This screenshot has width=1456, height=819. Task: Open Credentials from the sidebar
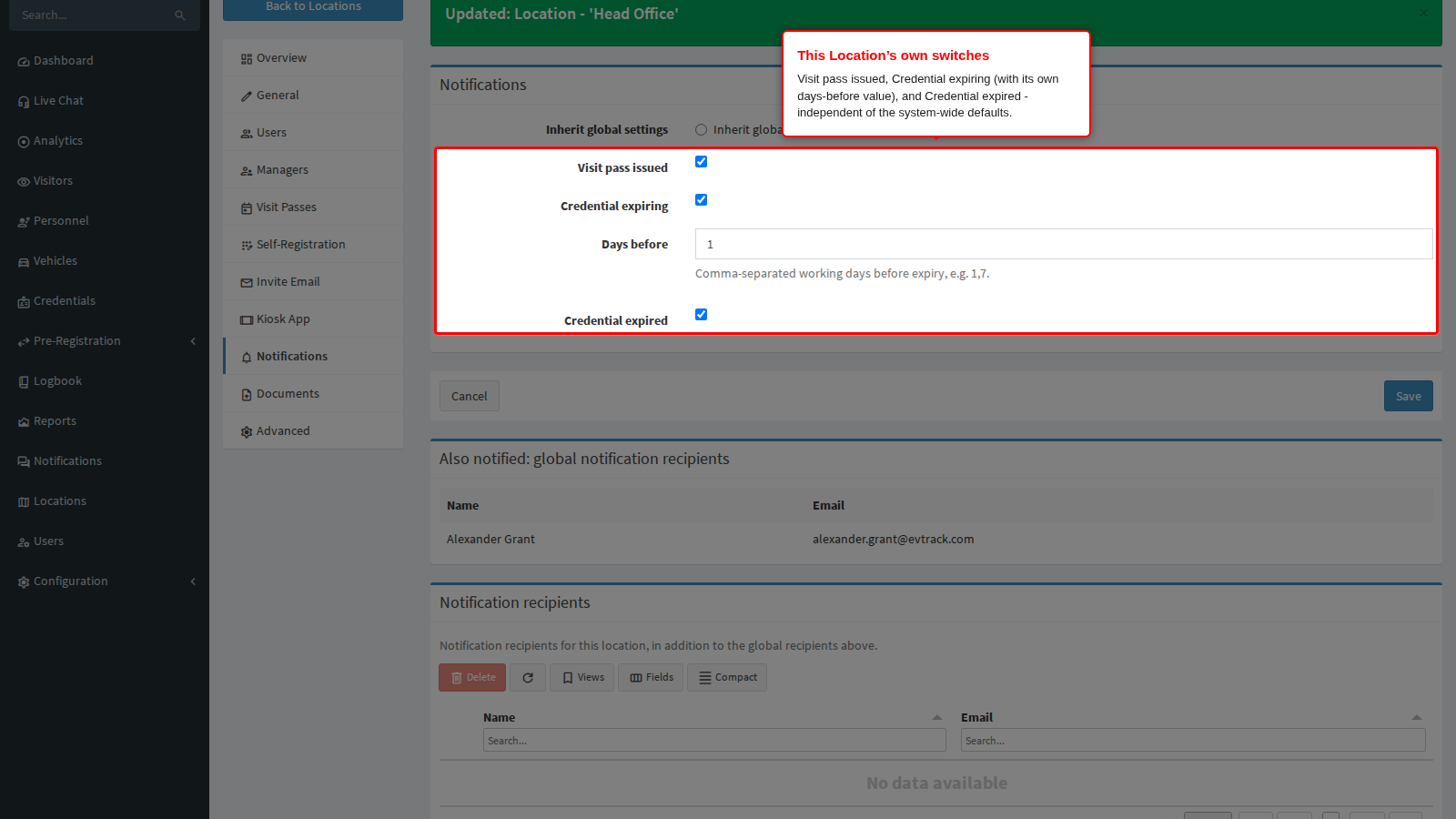point(56,301)
